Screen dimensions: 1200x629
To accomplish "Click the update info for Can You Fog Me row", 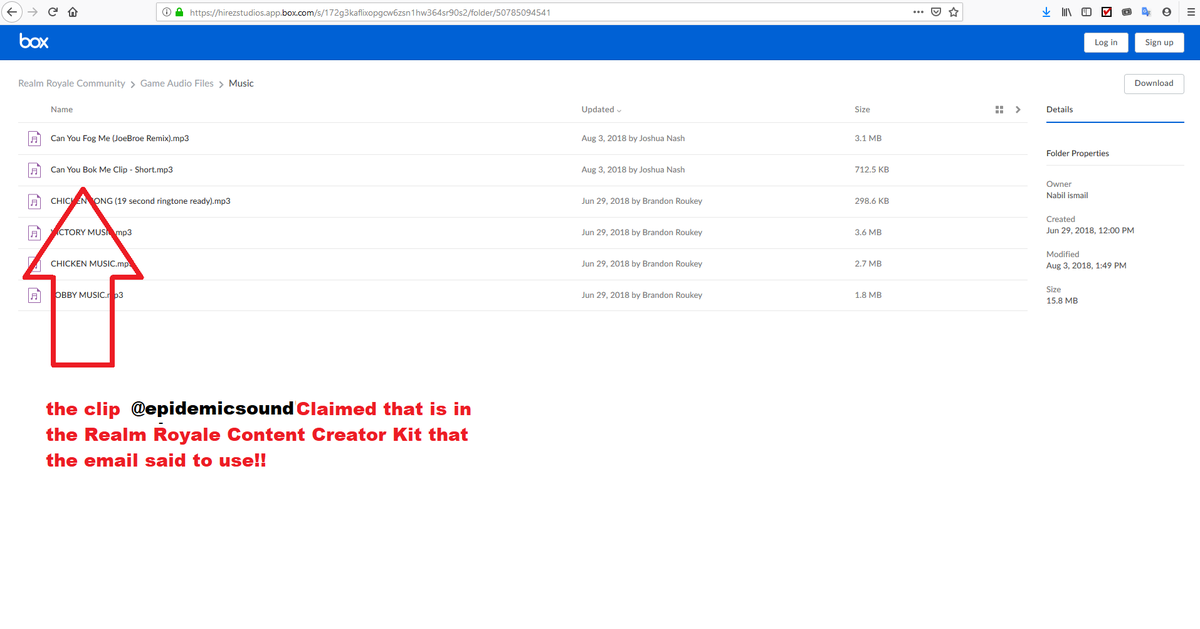I will tap(633, 138).
